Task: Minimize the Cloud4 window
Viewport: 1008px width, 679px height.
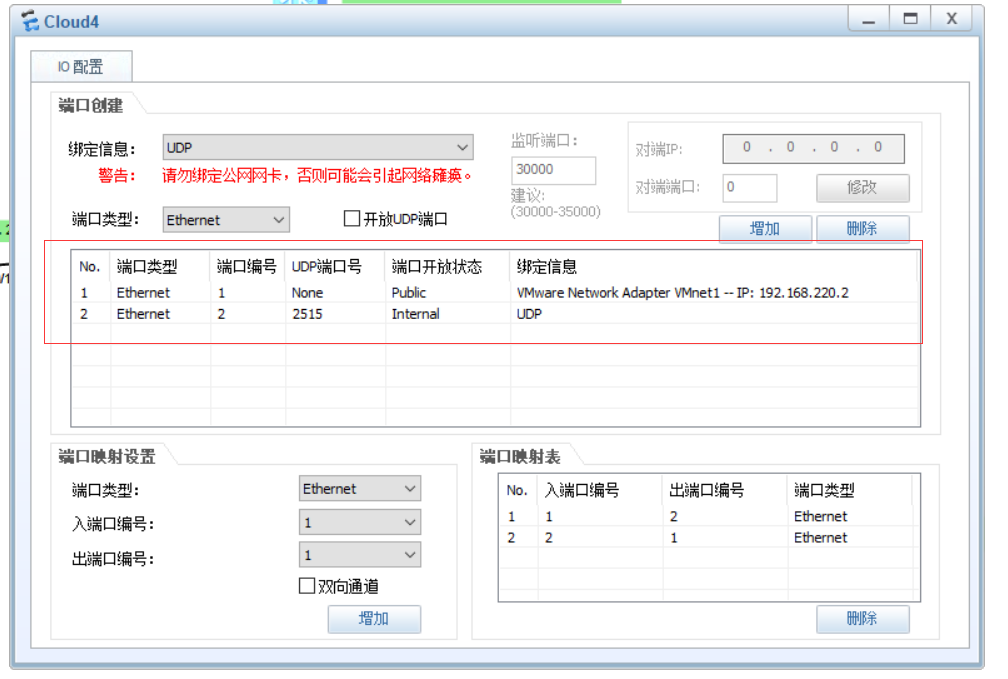Action: coord(868,19)
